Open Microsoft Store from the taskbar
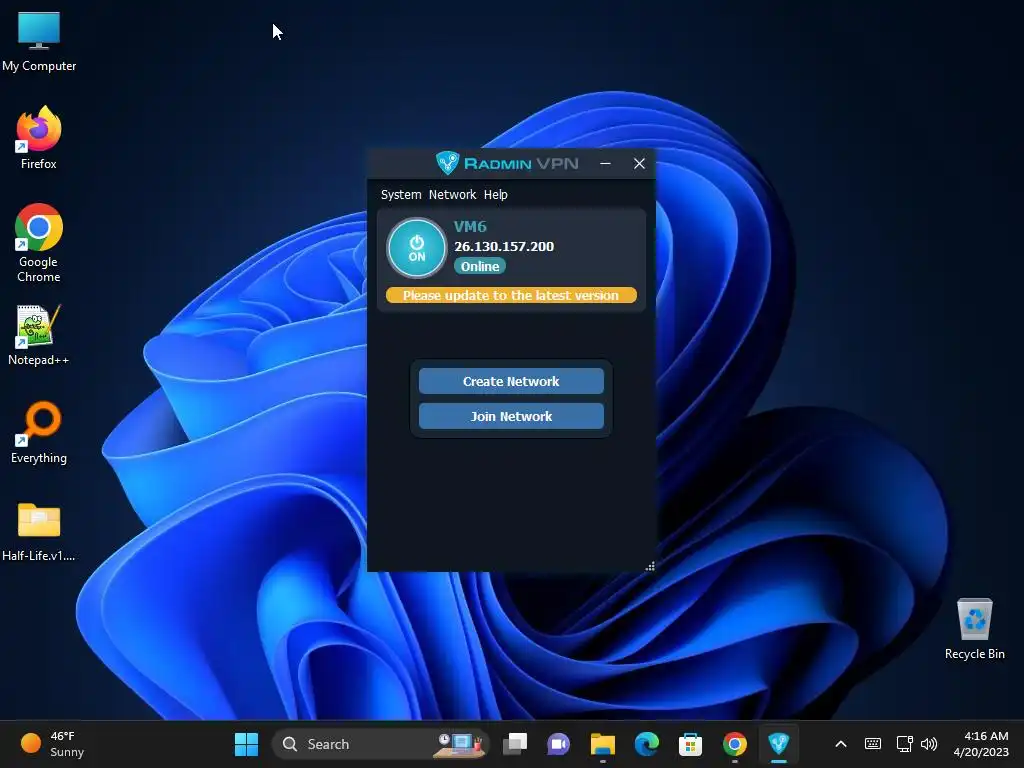 click(690, 744)
